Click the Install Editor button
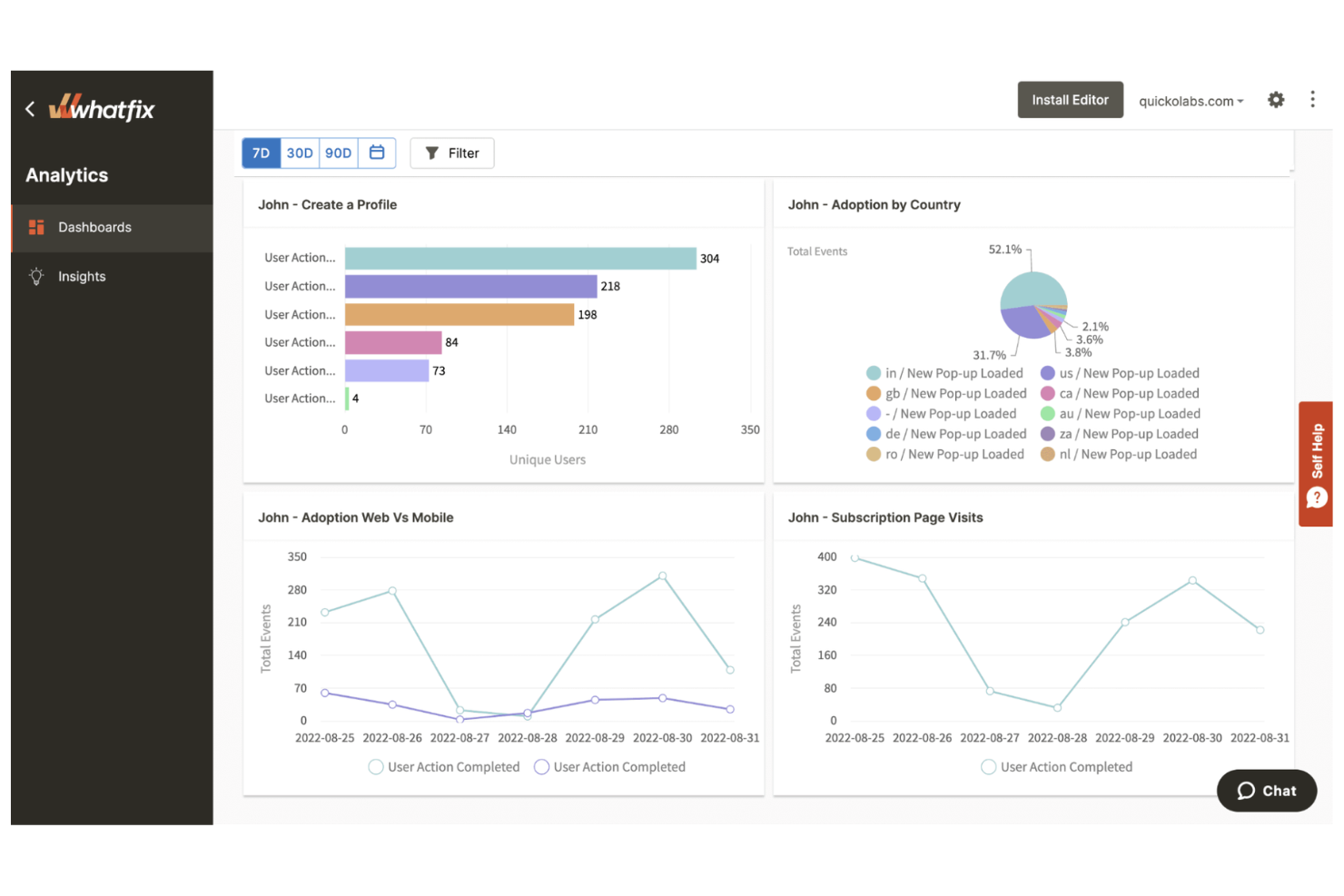1344x896 pixels. (x=1069, y=100)
